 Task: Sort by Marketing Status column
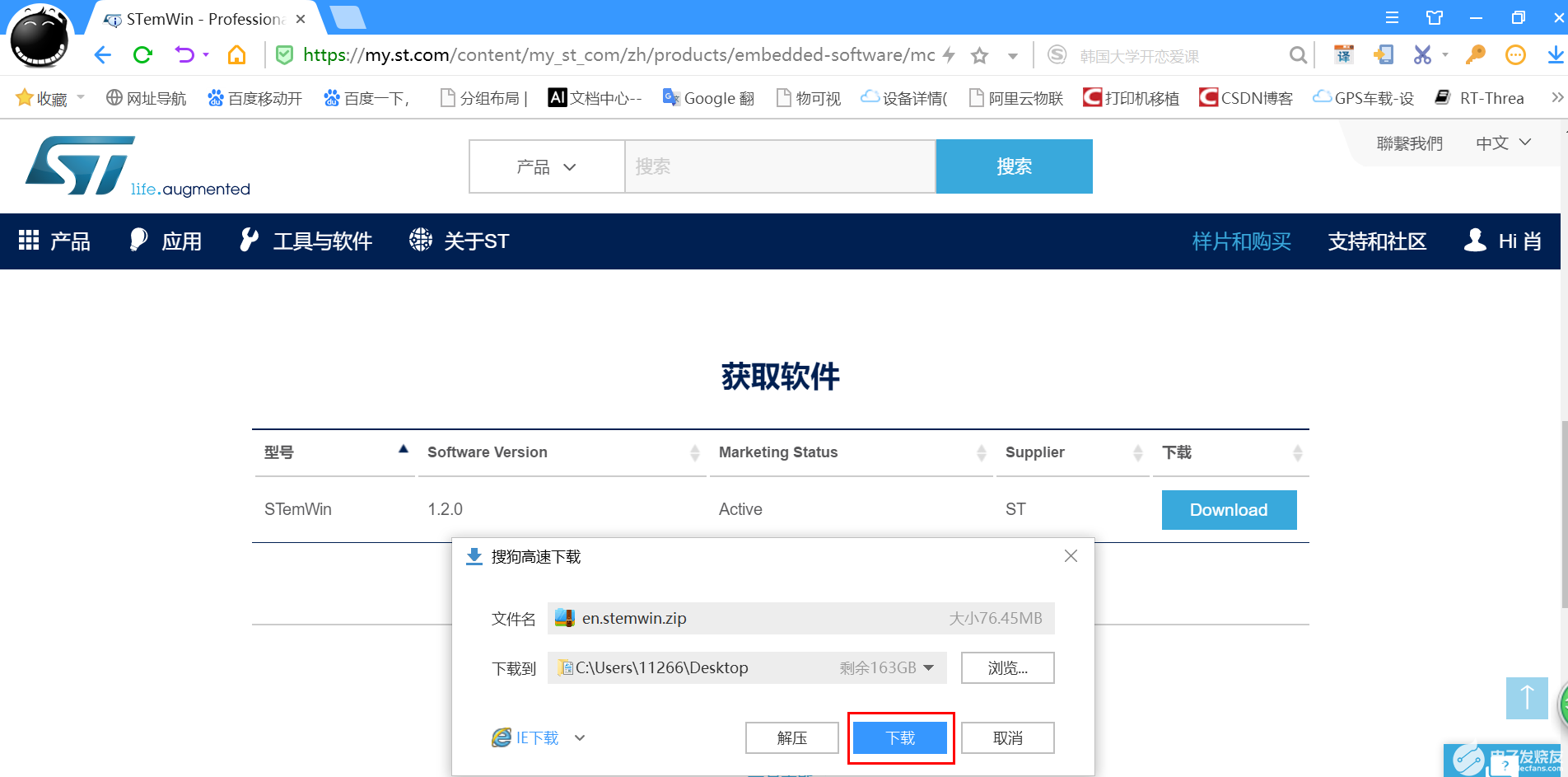[x=852, y=452]
